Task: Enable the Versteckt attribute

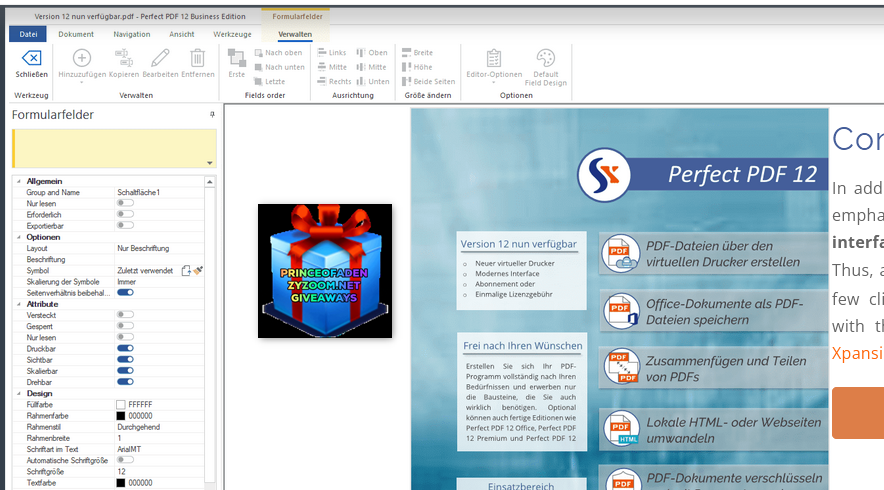Action: pyautogui.click(x=125, y=315)
